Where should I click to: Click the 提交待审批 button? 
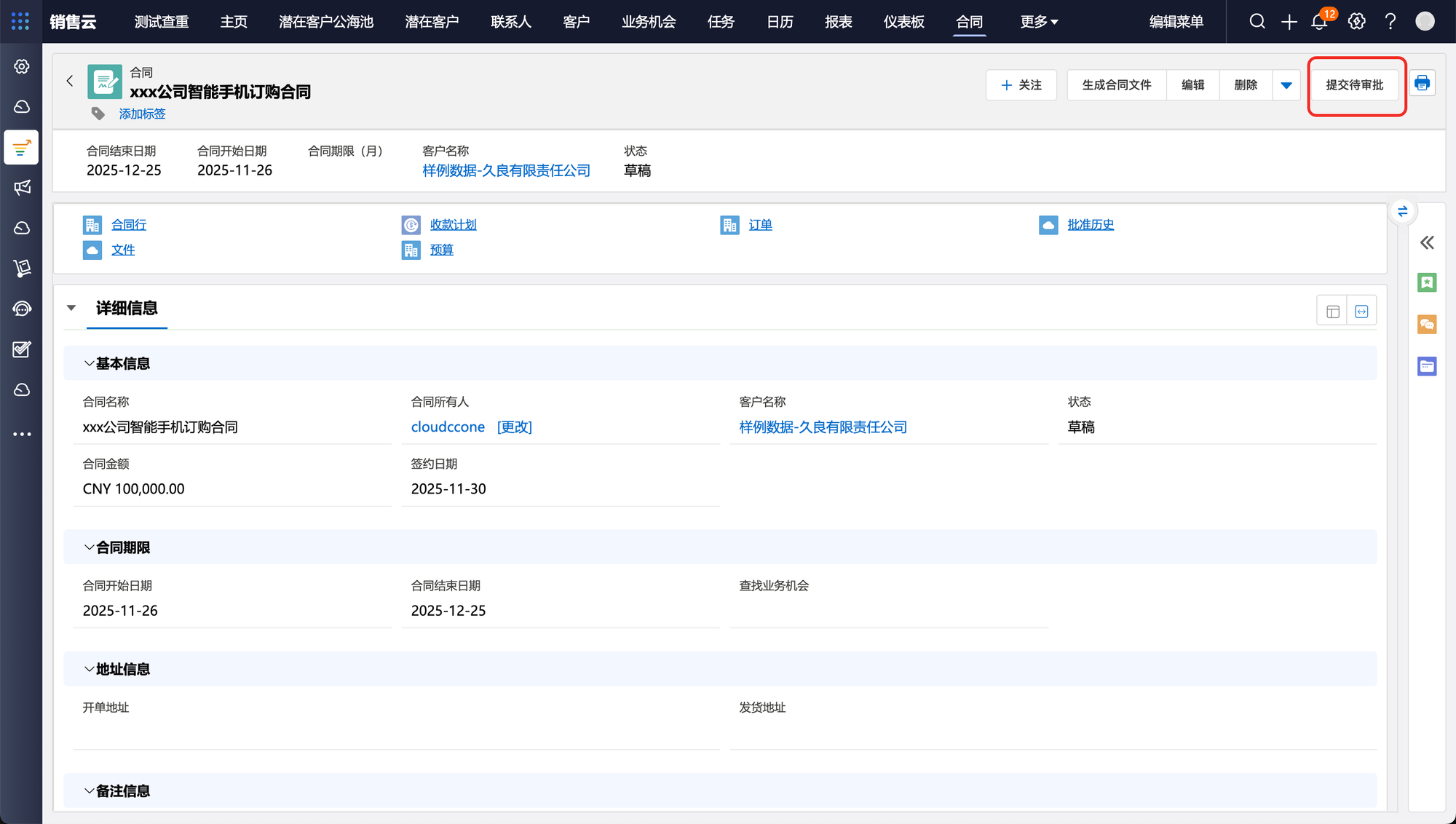(x=1354, y=85)
